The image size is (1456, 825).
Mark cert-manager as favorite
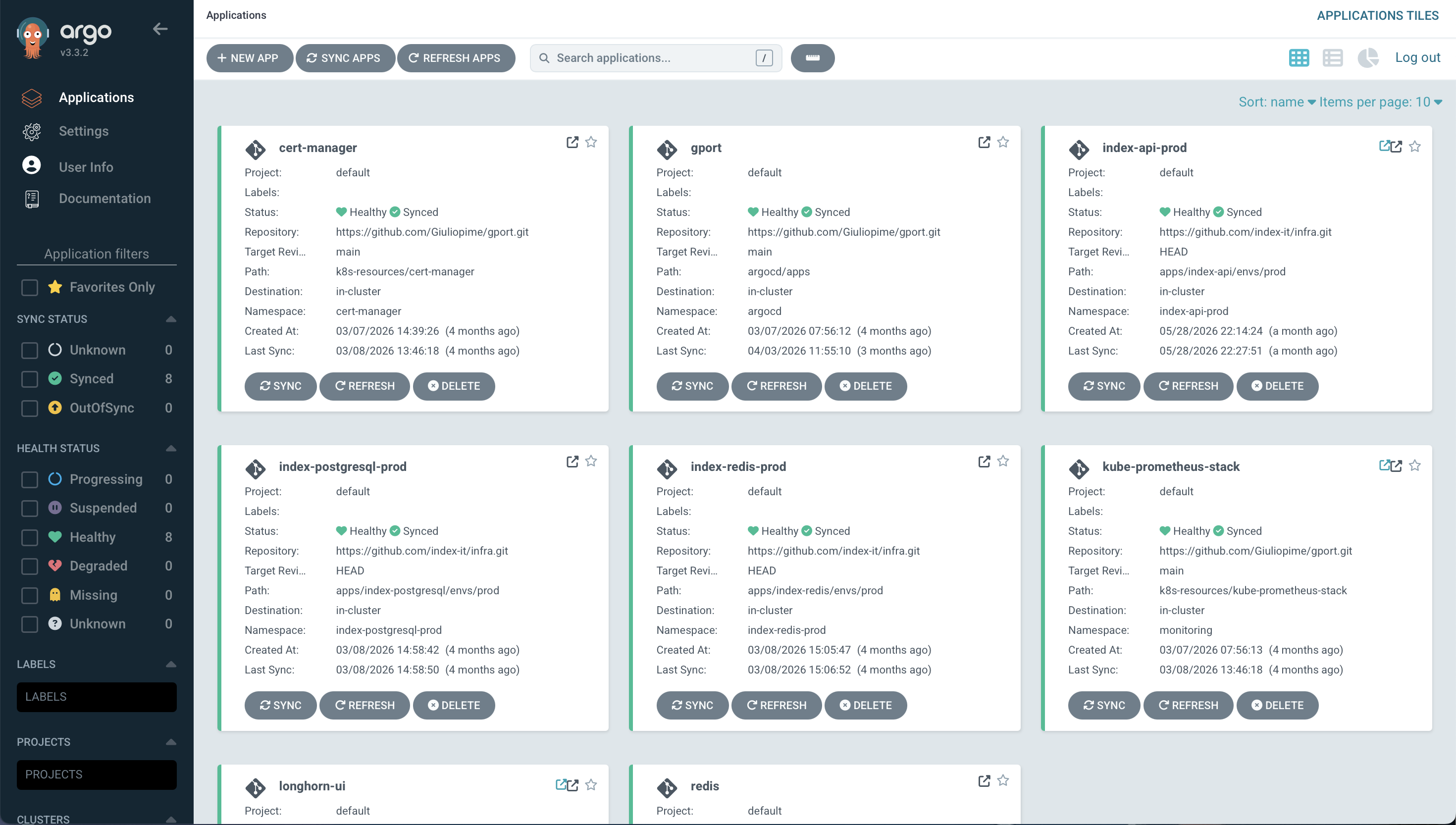point(591,142)
